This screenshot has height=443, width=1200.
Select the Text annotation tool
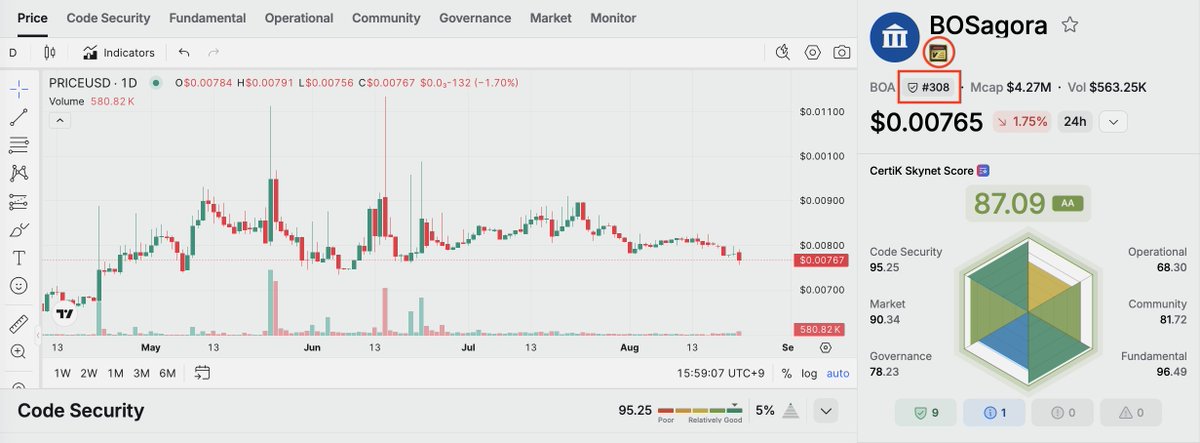18,258
